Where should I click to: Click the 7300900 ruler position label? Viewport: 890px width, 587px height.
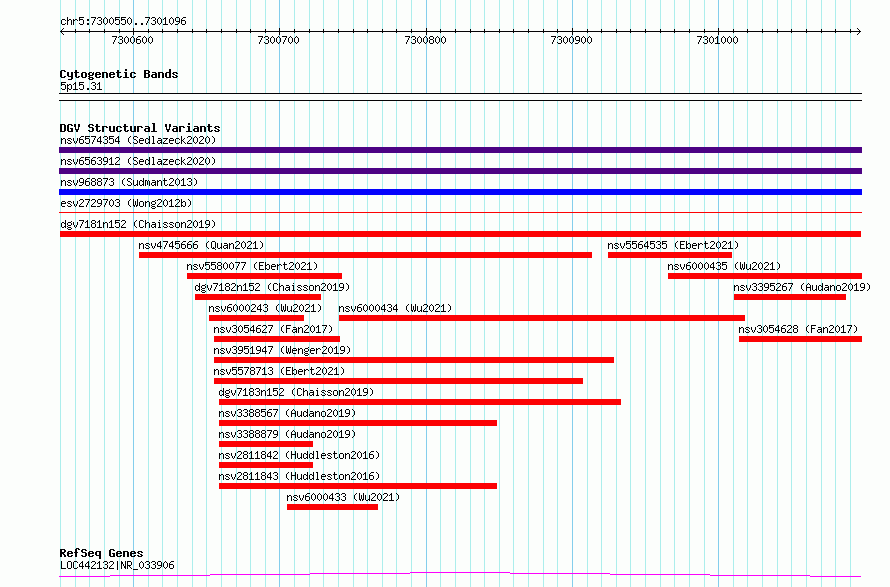coord(571,40)
